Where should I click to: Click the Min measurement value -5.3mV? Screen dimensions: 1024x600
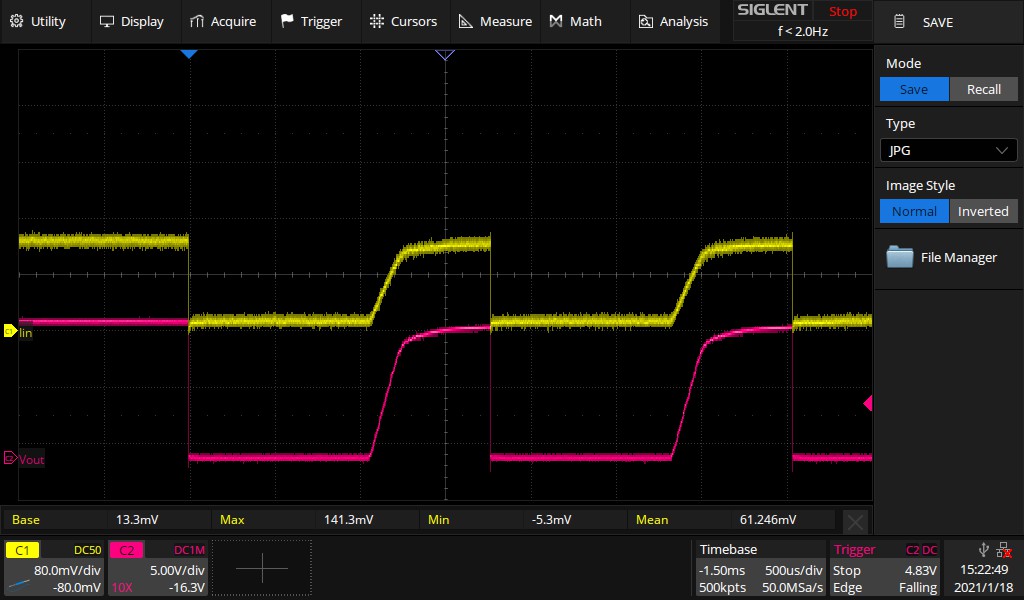pyautogui.click(x=551, y=520)
